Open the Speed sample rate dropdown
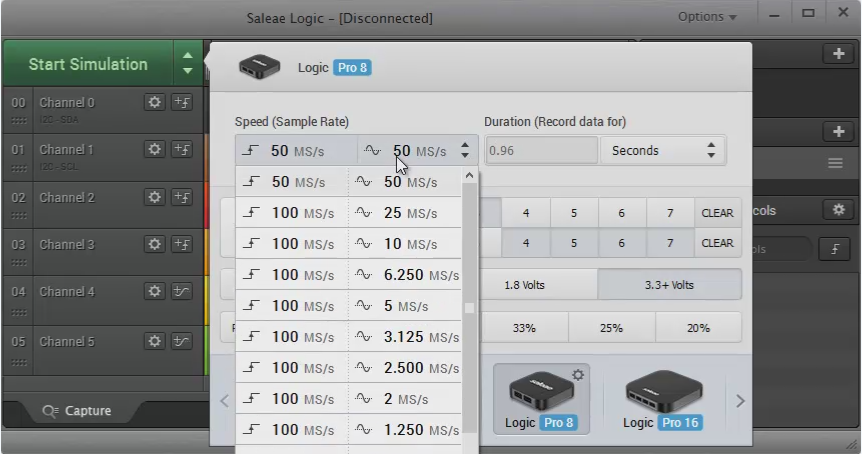This screenshot has width=862, height=454. [x=355, y=151]
